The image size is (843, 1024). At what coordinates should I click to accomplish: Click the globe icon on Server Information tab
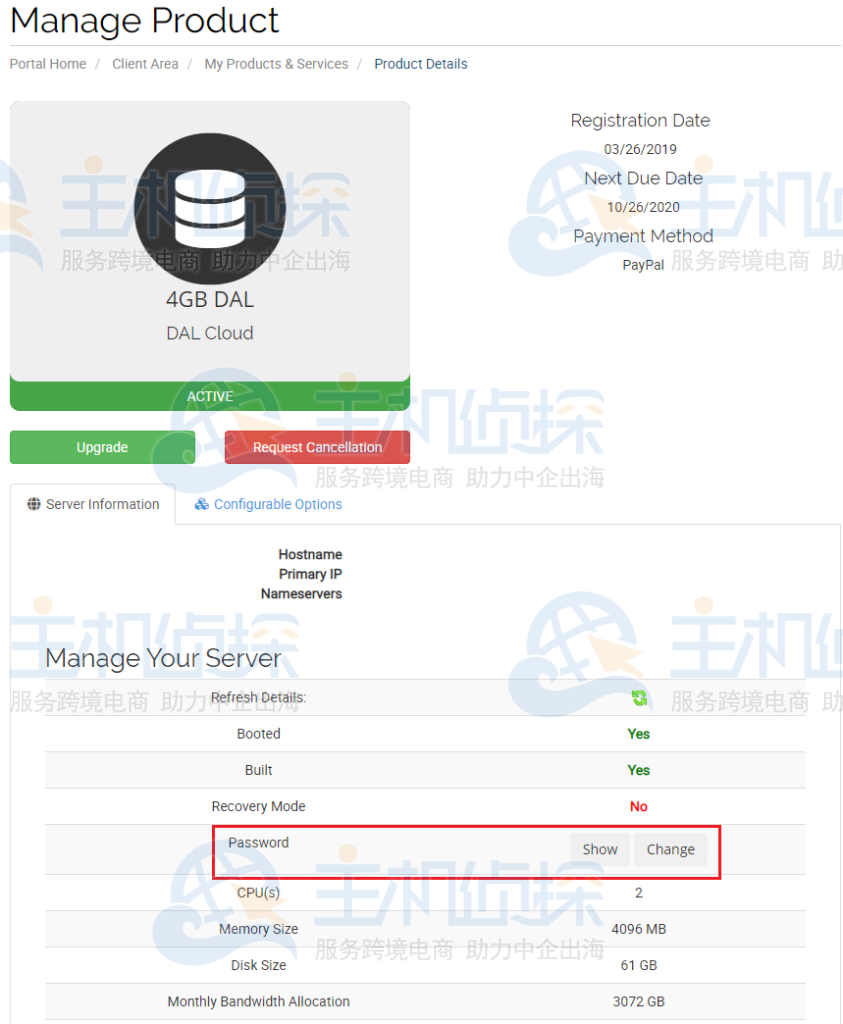click(x=33, y=504)
